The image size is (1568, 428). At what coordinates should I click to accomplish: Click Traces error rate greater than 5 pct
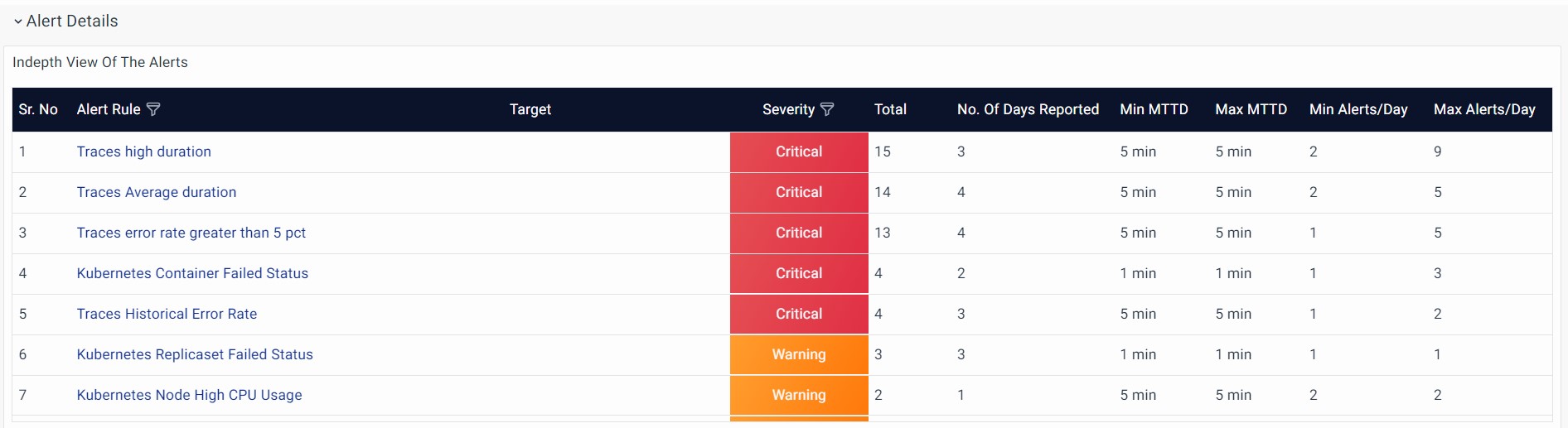point(191,233)
